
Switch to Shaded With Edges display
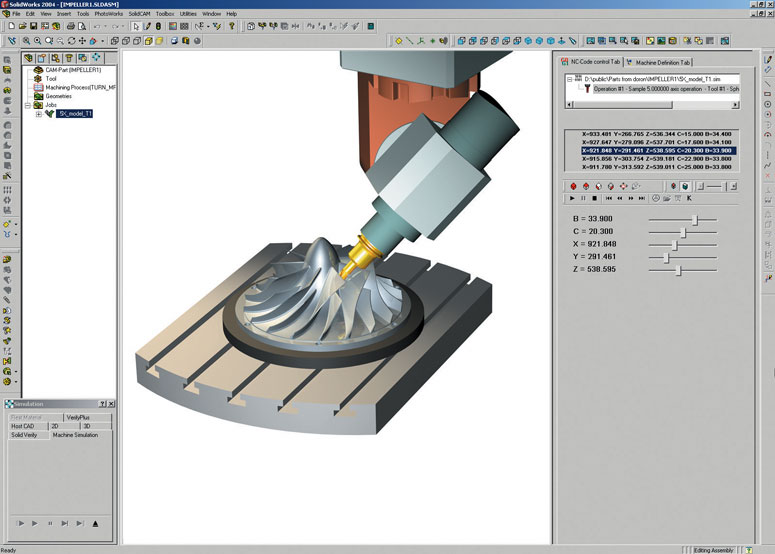149,41
